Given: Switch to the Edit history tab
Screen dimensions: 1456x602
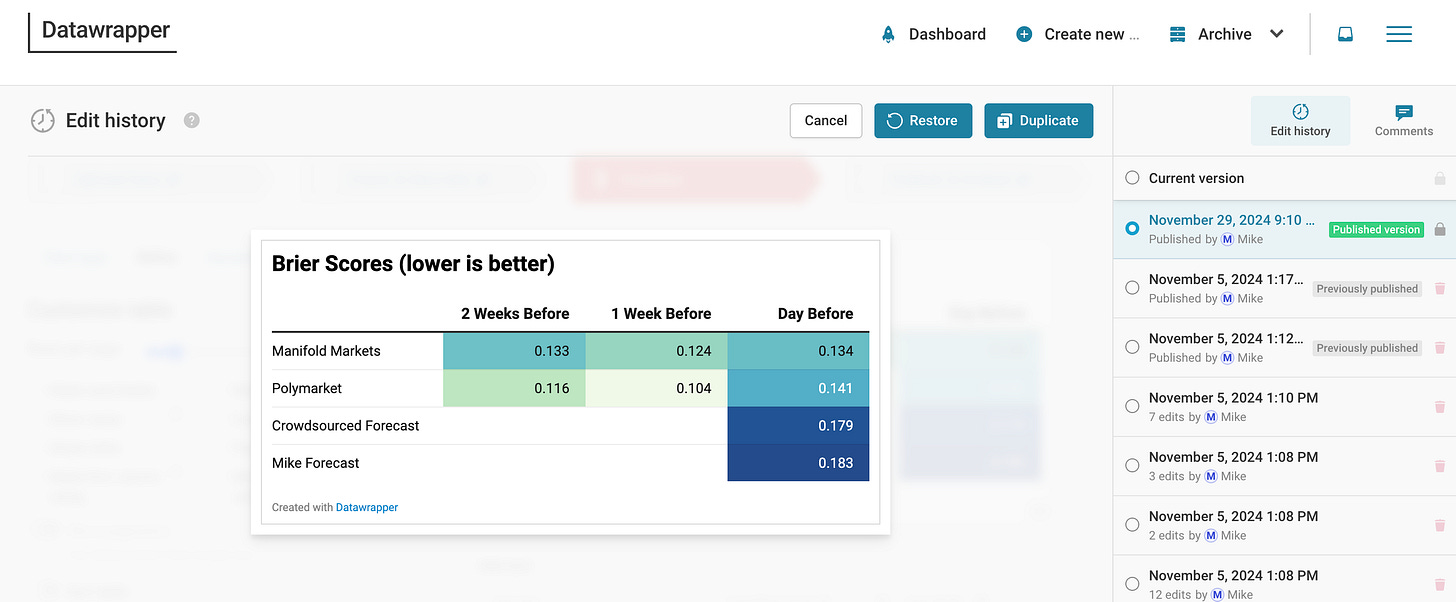Looking at the screenshot, I should [x=1300, y=120].
